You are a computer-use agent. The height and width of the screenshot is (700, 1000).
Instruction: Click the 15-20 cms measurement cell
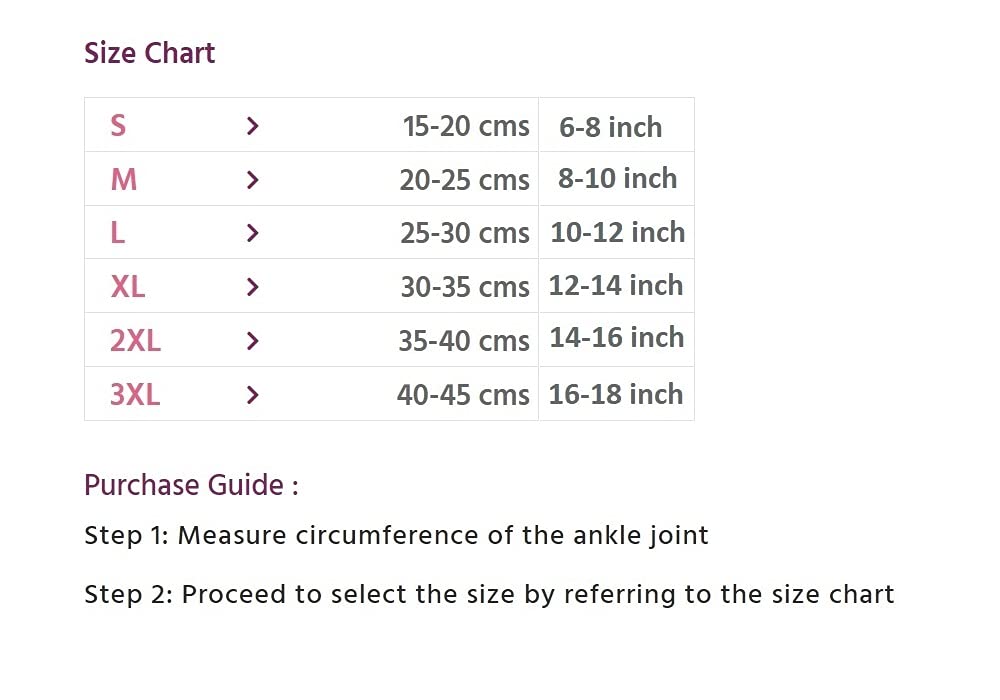click(x=465, y=126)
